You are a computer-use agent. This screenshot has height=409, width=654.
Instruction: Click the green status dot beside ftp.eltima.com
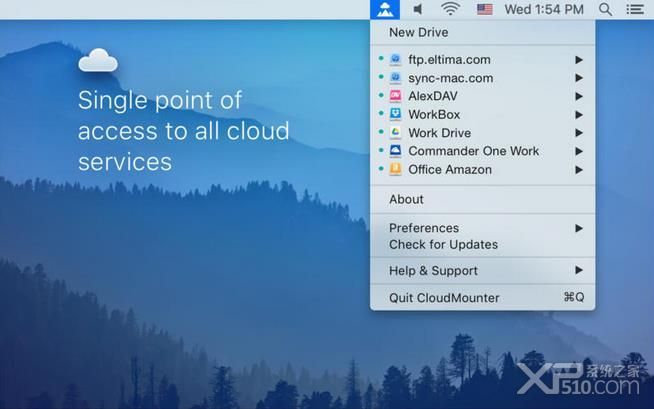[x=381, y=59]
